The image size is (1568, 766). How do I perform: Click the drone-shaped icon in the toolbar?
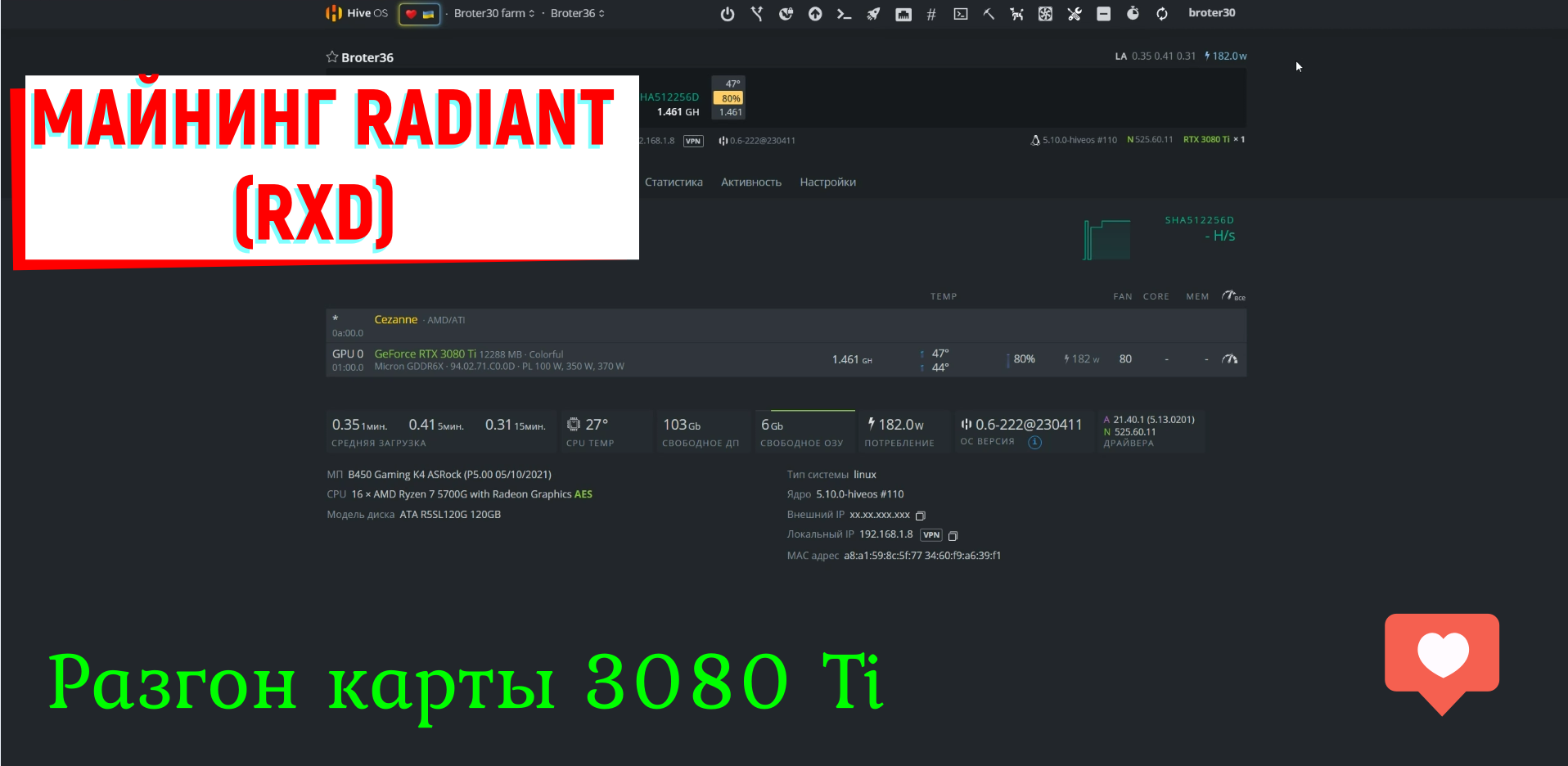1016,14
